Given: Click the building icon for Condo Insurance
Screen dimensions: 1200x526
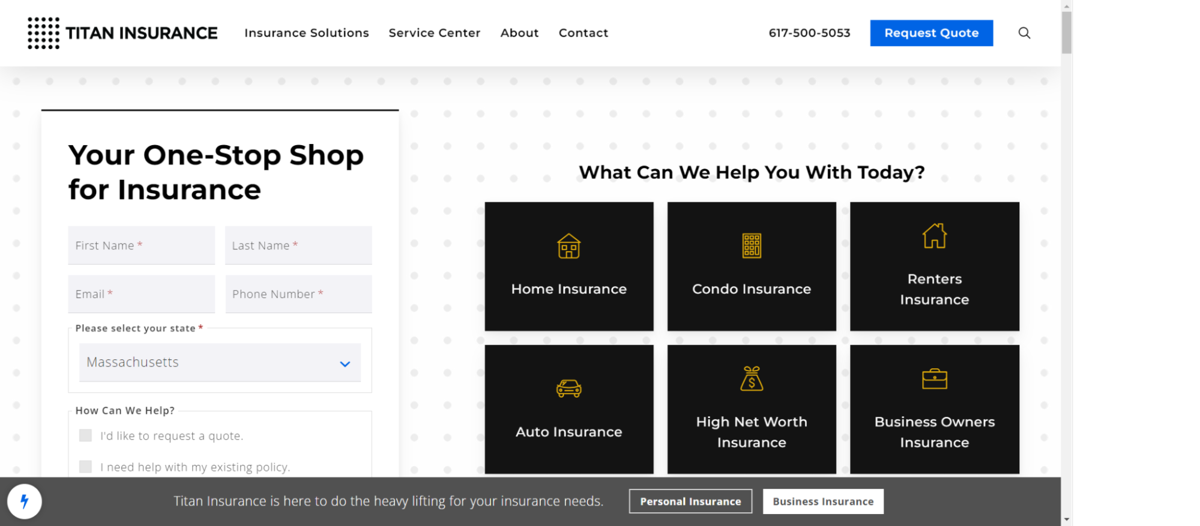Looking at the screenshot, I should 752,246.
